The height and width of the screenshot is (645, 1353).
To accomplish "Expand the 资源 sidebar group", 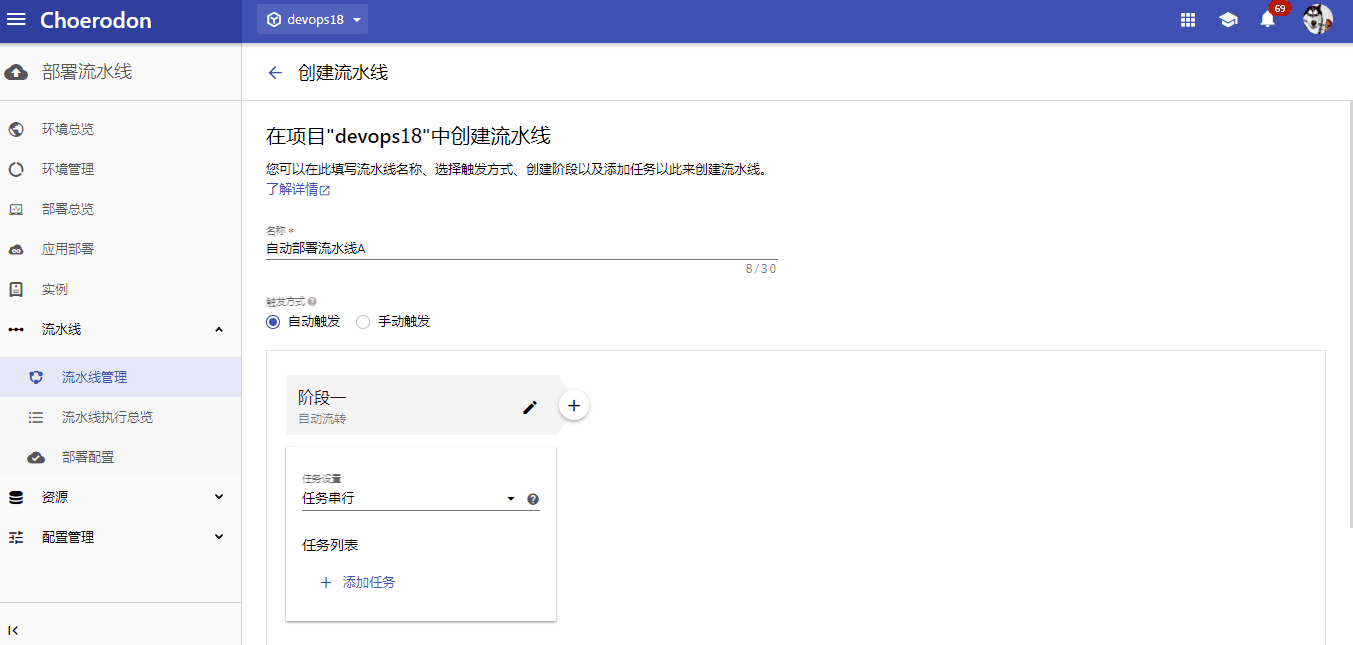I will coord(120,497).
